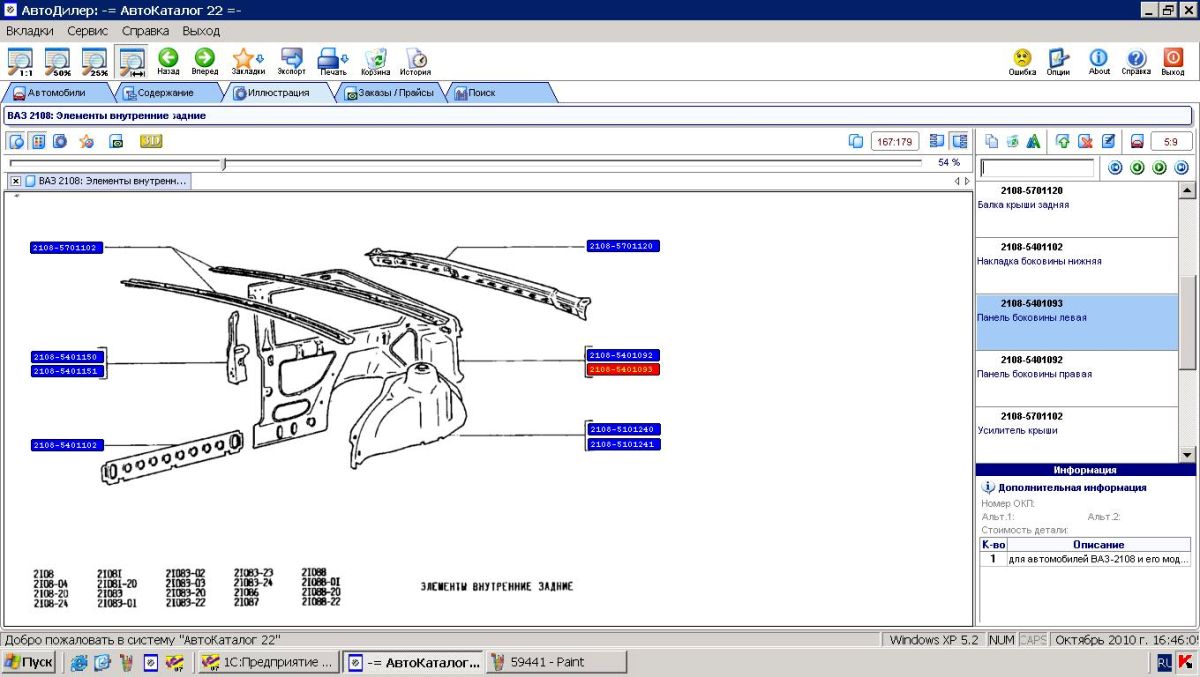This screenshot has height=677, width=1200.
Task: Switch to the Иллюстрация tab
Action: [x=278, y=93]
